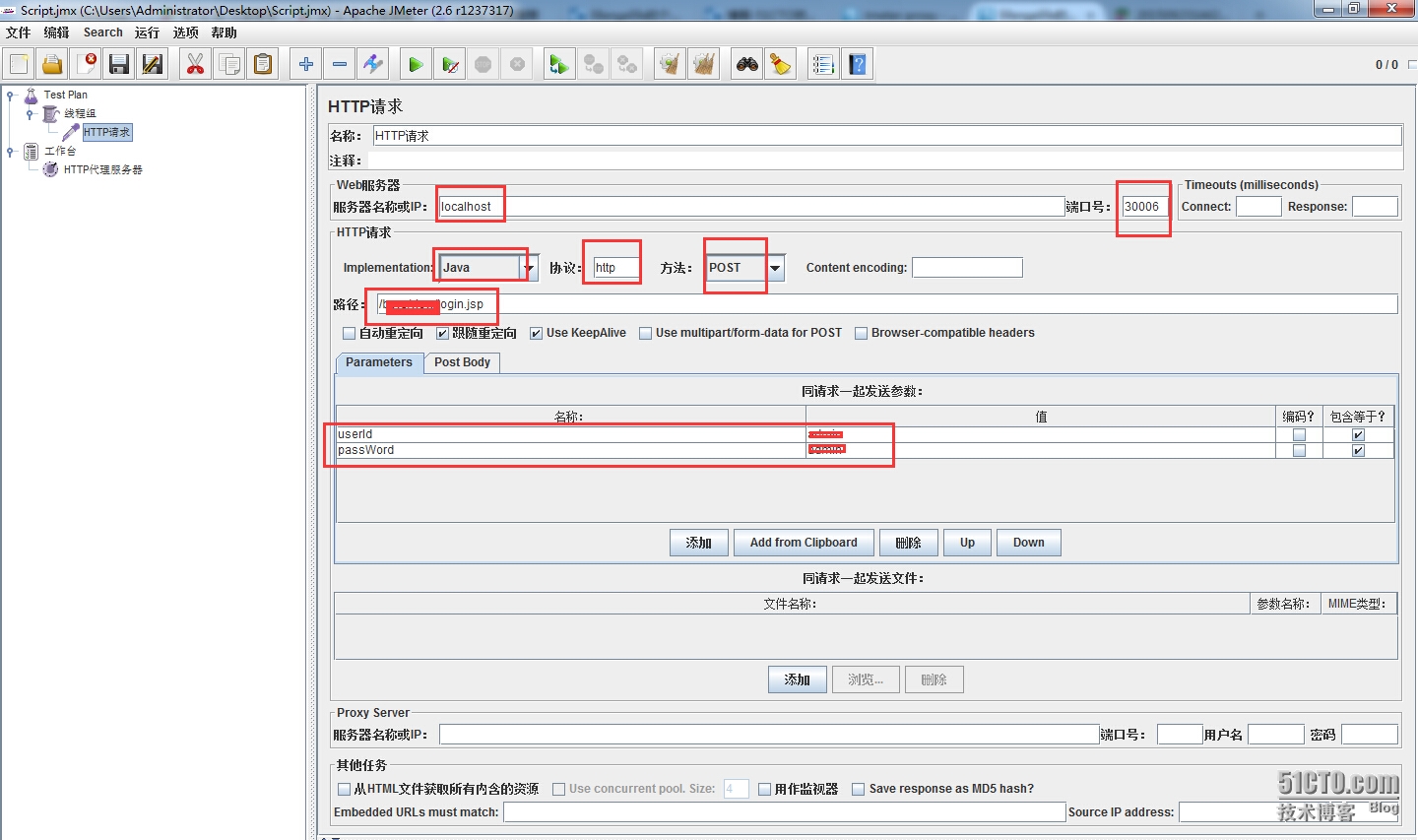Click the passWord parameter name cell
This screenshot has width=1418, height=840.
click(570, 450)
